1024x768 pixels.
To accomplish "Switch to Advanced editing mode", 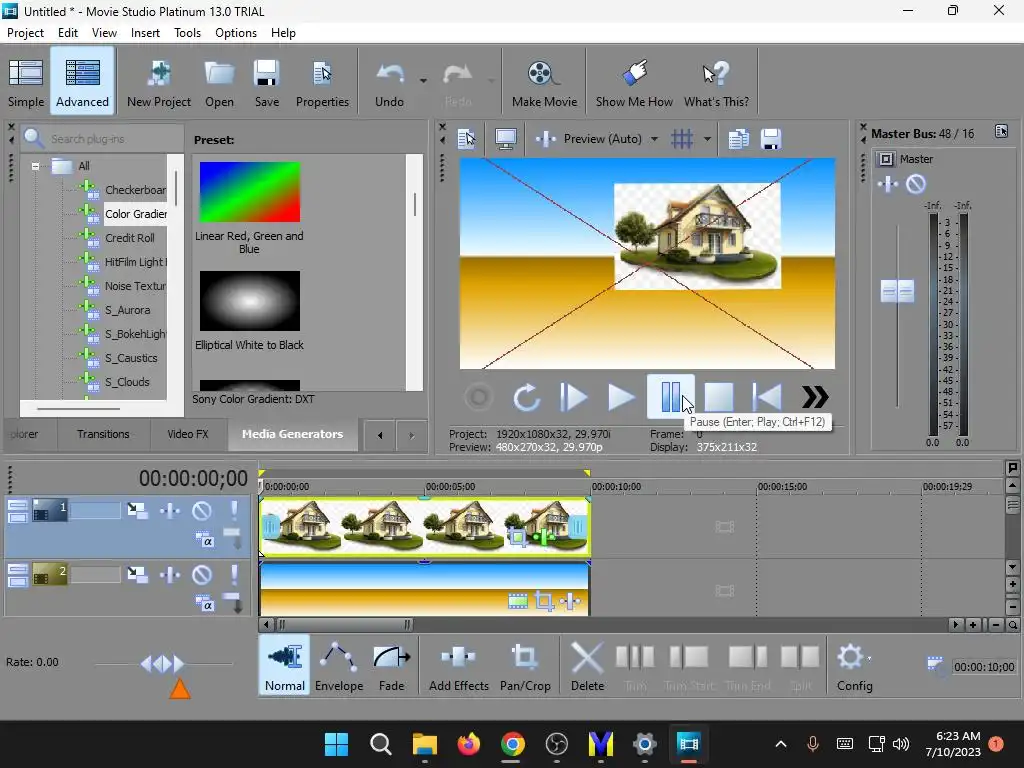I will pos(82,82).
